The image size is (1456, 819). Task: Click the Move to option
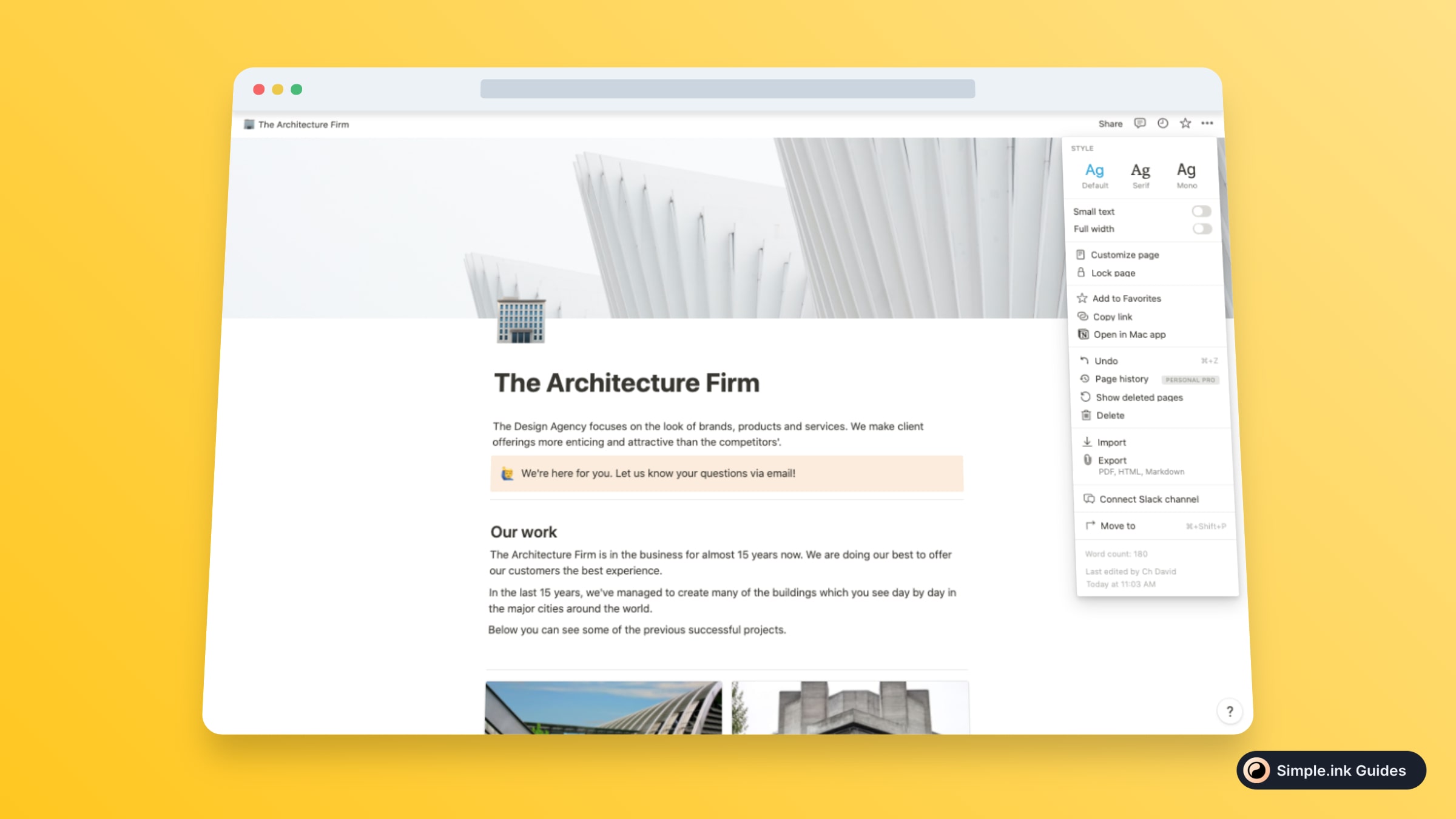tap(1116, 526)
